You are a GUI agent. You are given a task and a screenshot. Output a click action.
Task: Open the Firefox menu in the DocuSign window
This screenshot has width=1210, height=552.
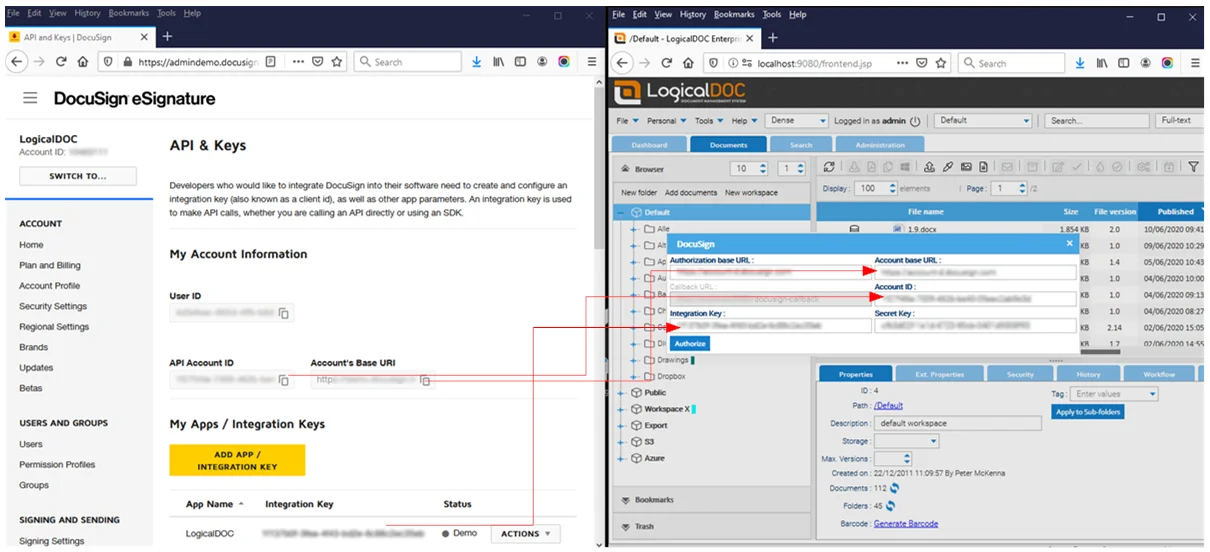click(x=592, y=61)
